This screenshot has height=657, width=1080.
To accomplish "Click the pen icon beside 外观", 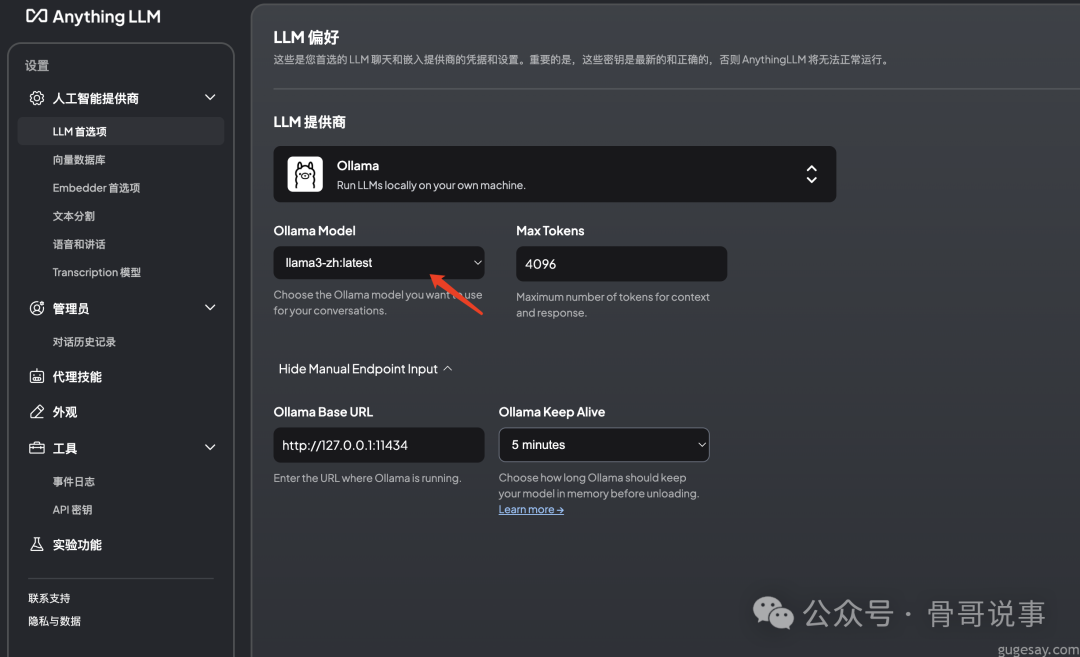I will [37, 411].
